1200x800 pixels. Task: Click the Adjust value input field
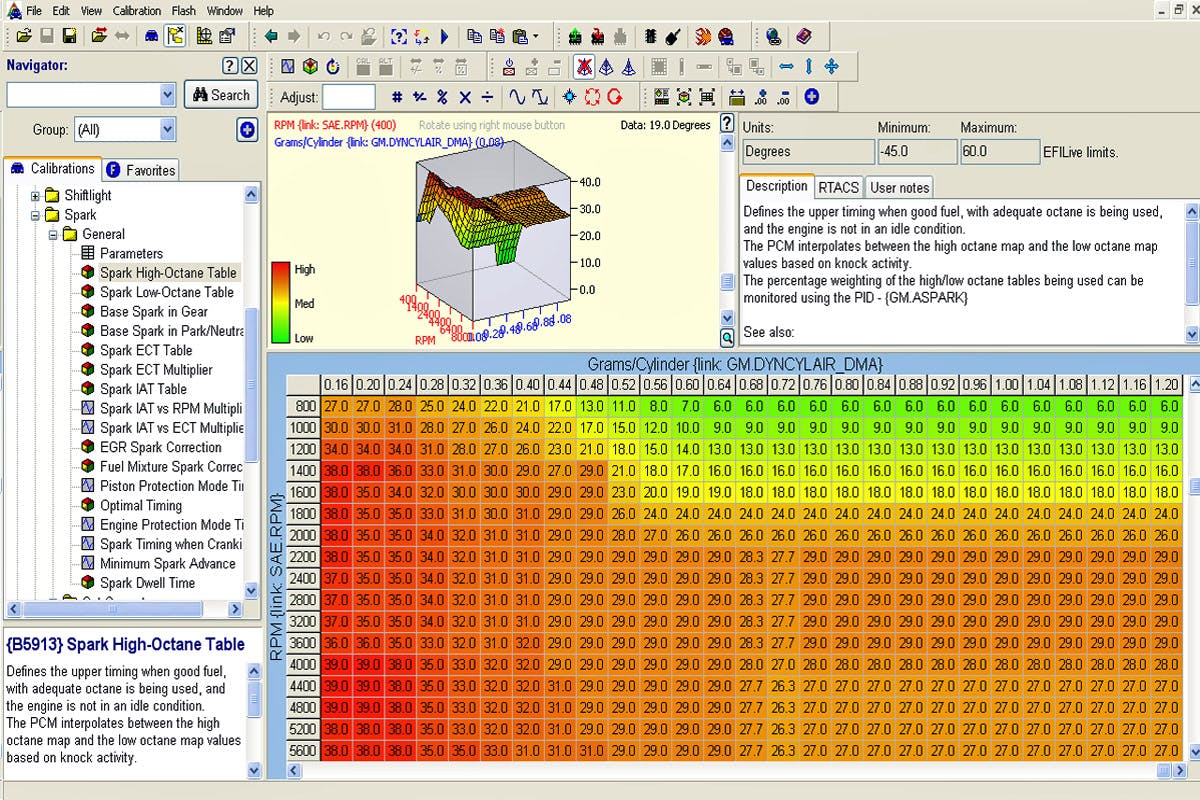click(349, 97)
